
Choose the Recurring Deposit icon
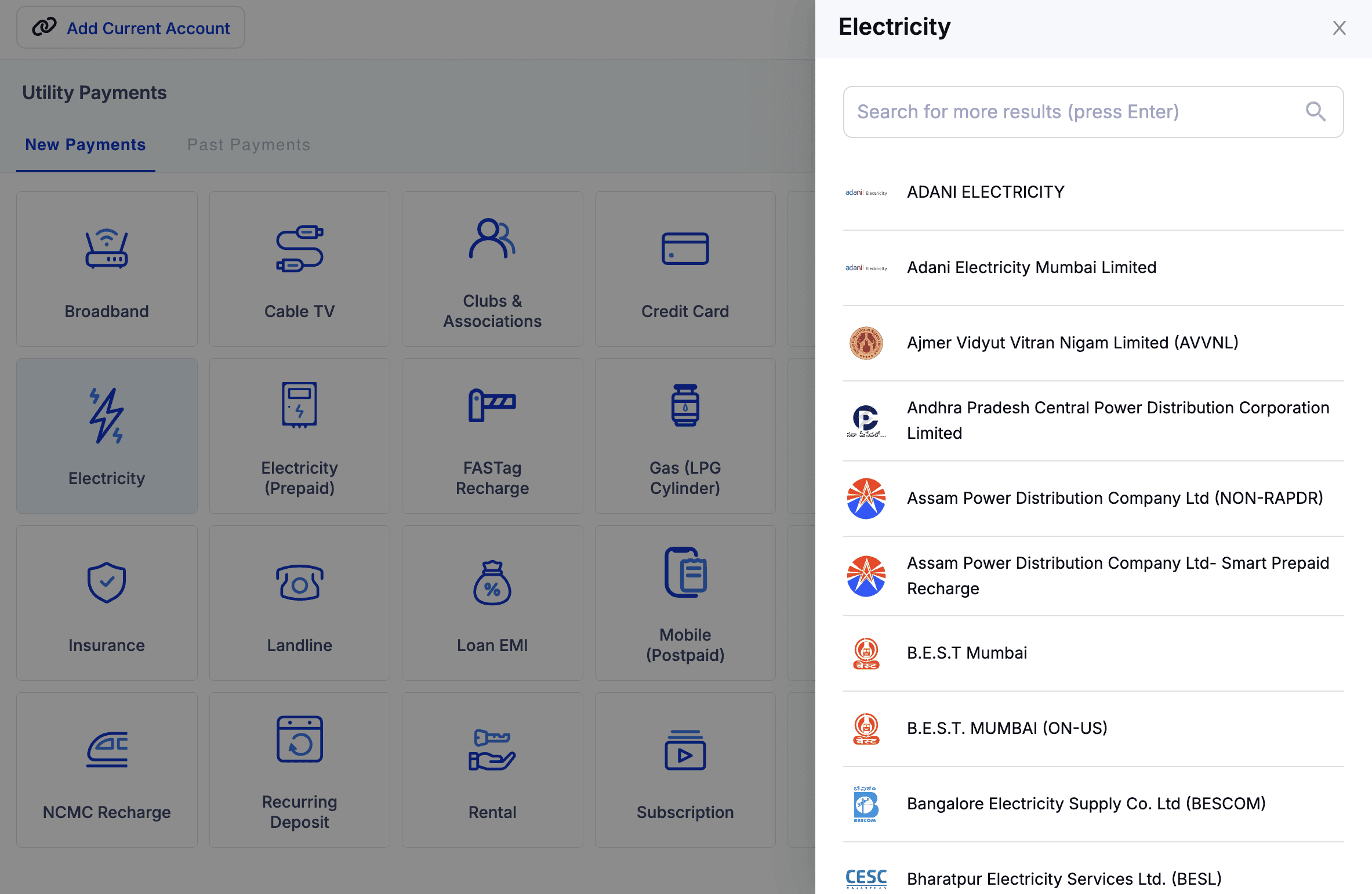299,739
